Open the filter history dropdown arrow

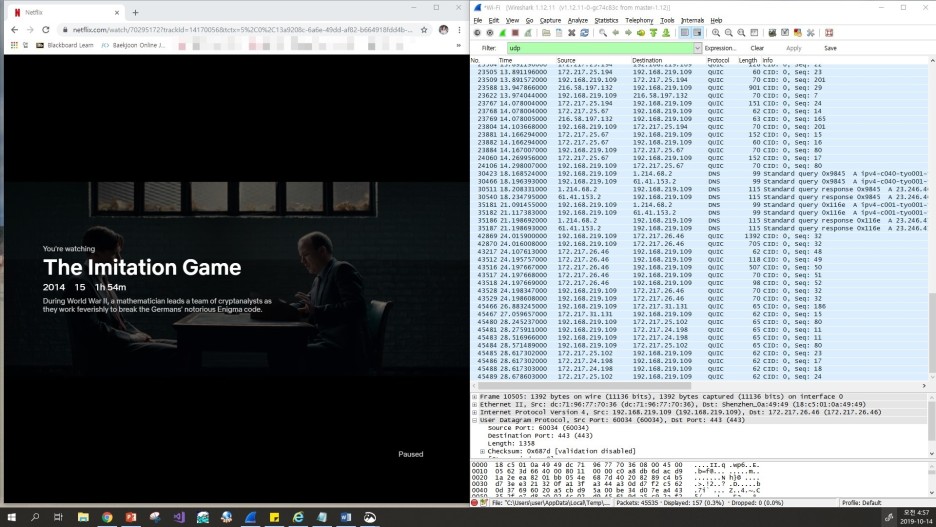pos(697,48)
